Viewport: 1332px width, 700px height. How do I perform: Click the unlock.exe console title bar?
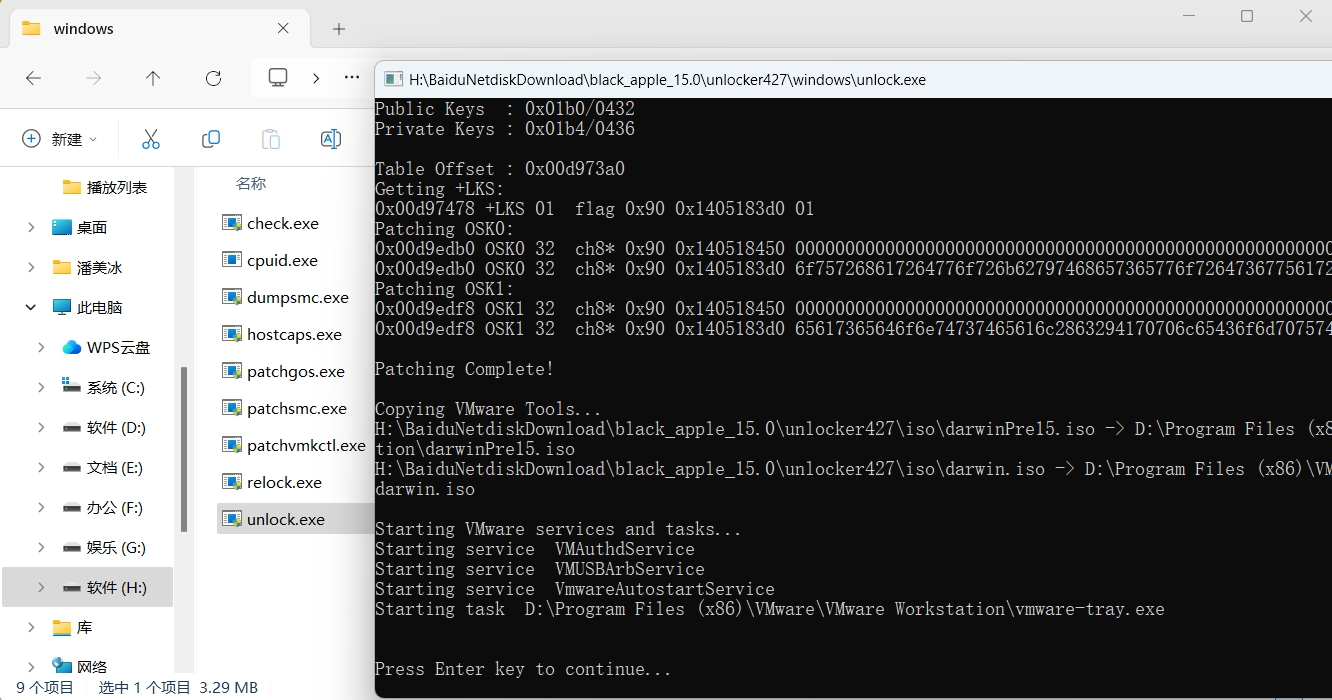point(853,79)
